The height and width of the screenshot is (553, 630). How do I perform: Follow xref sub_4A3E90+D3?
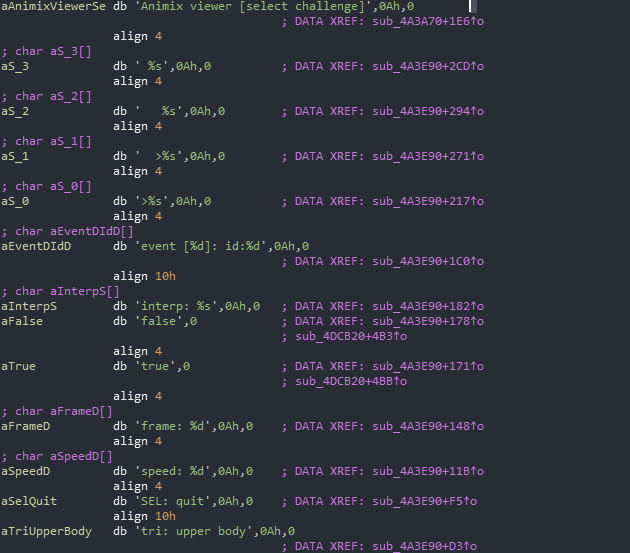425,547
